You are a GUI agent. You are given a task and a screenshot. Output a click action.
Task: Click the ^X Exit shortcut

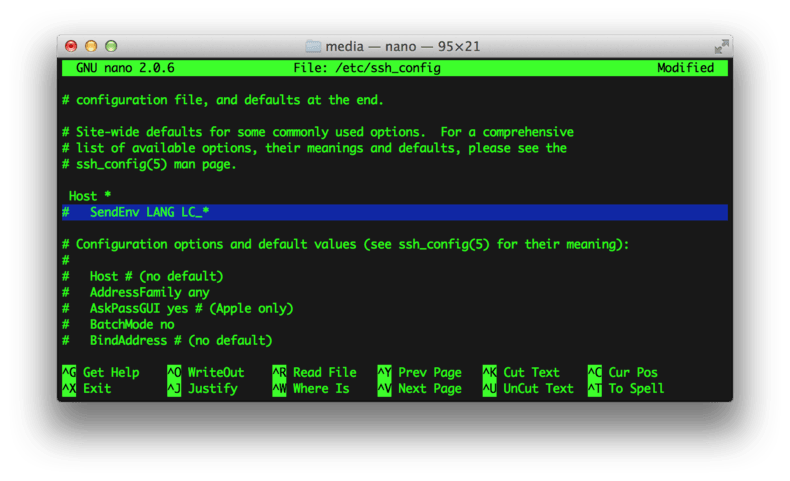coord(87,388)
